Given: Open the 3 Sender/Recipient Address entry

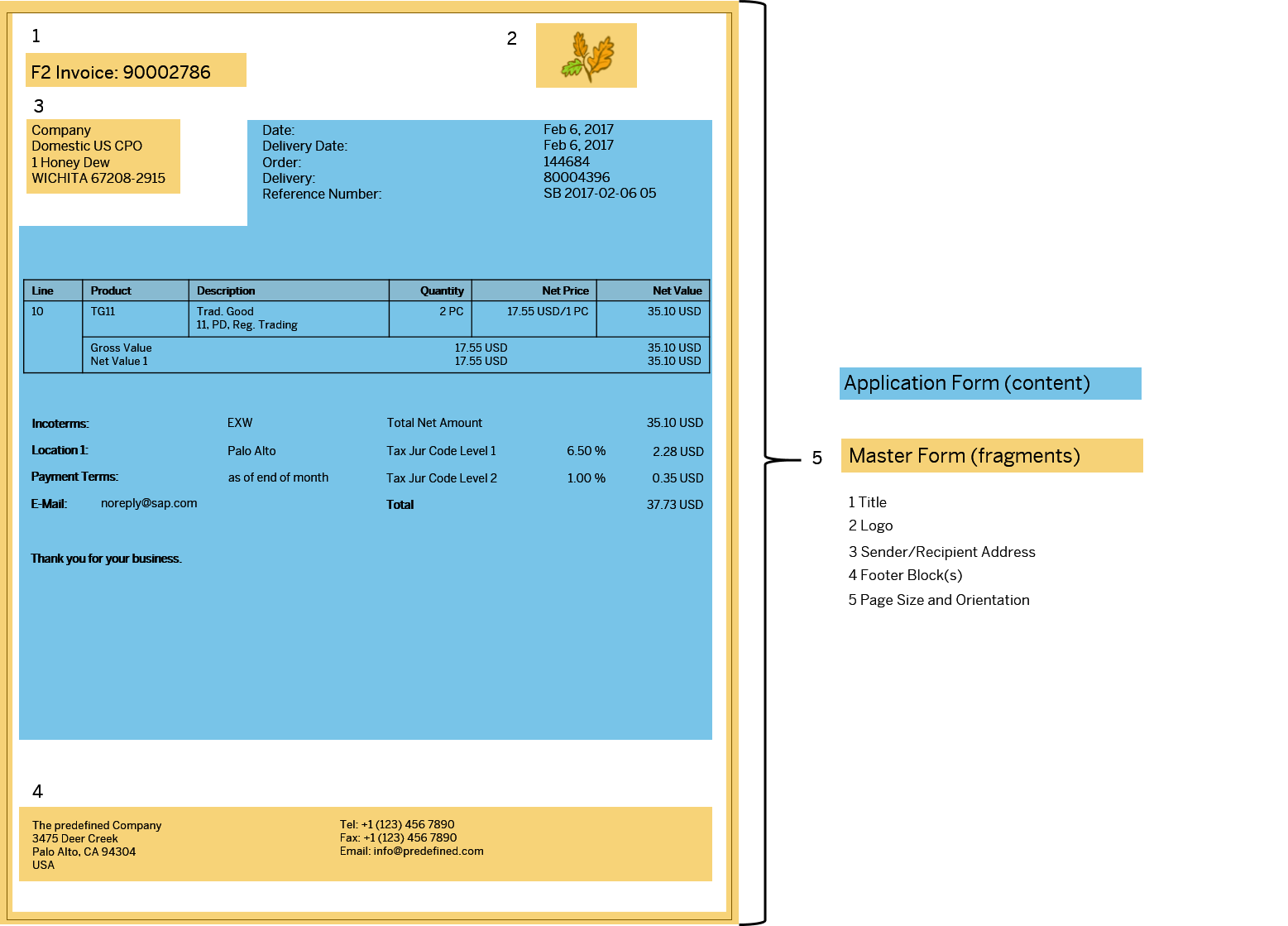Looking at the screenshot, I should tap(942, 551).
